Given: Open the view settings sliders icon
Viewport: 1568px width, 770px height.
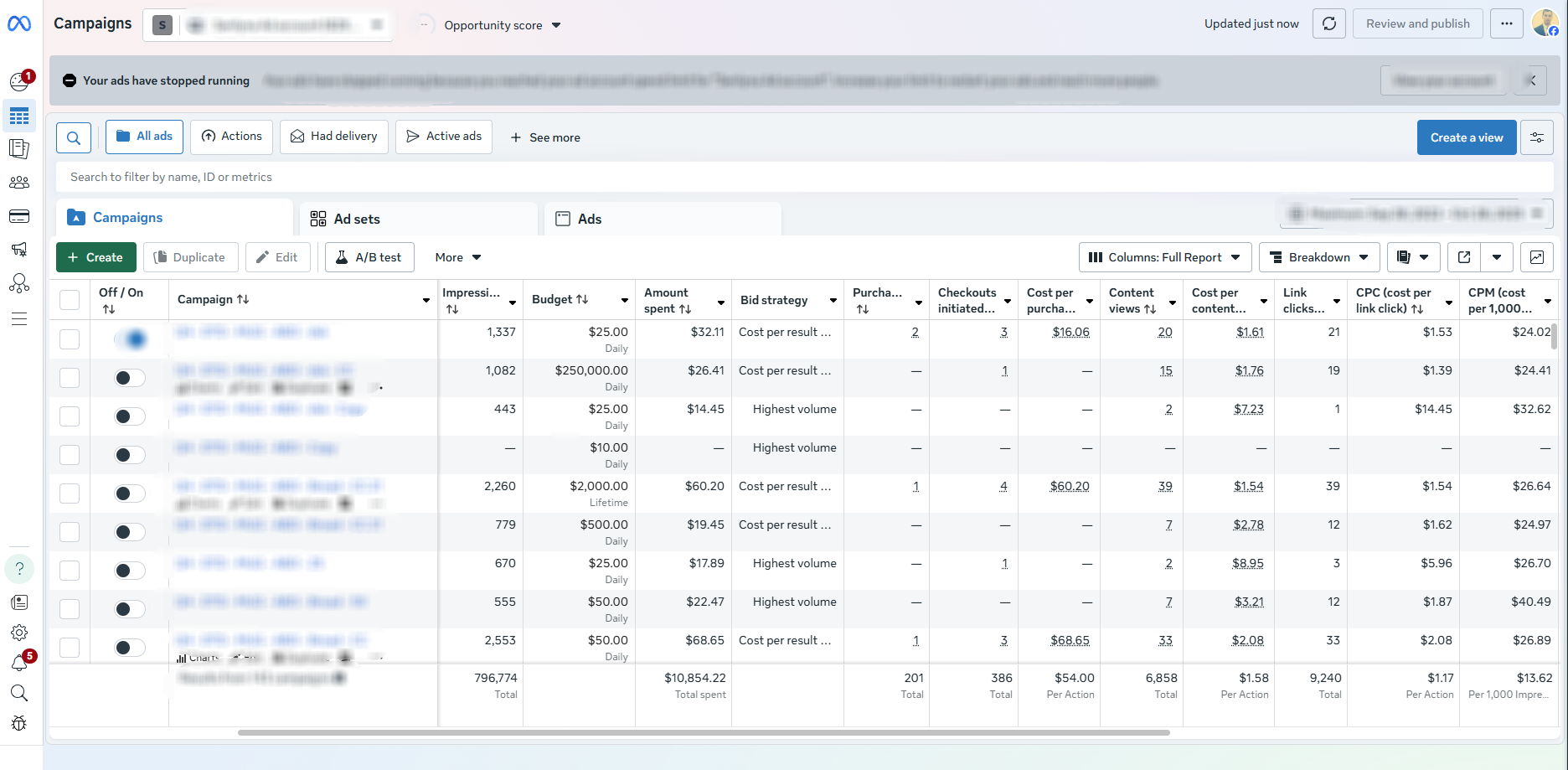Looking at the screenshot, I should point(1537,137).
